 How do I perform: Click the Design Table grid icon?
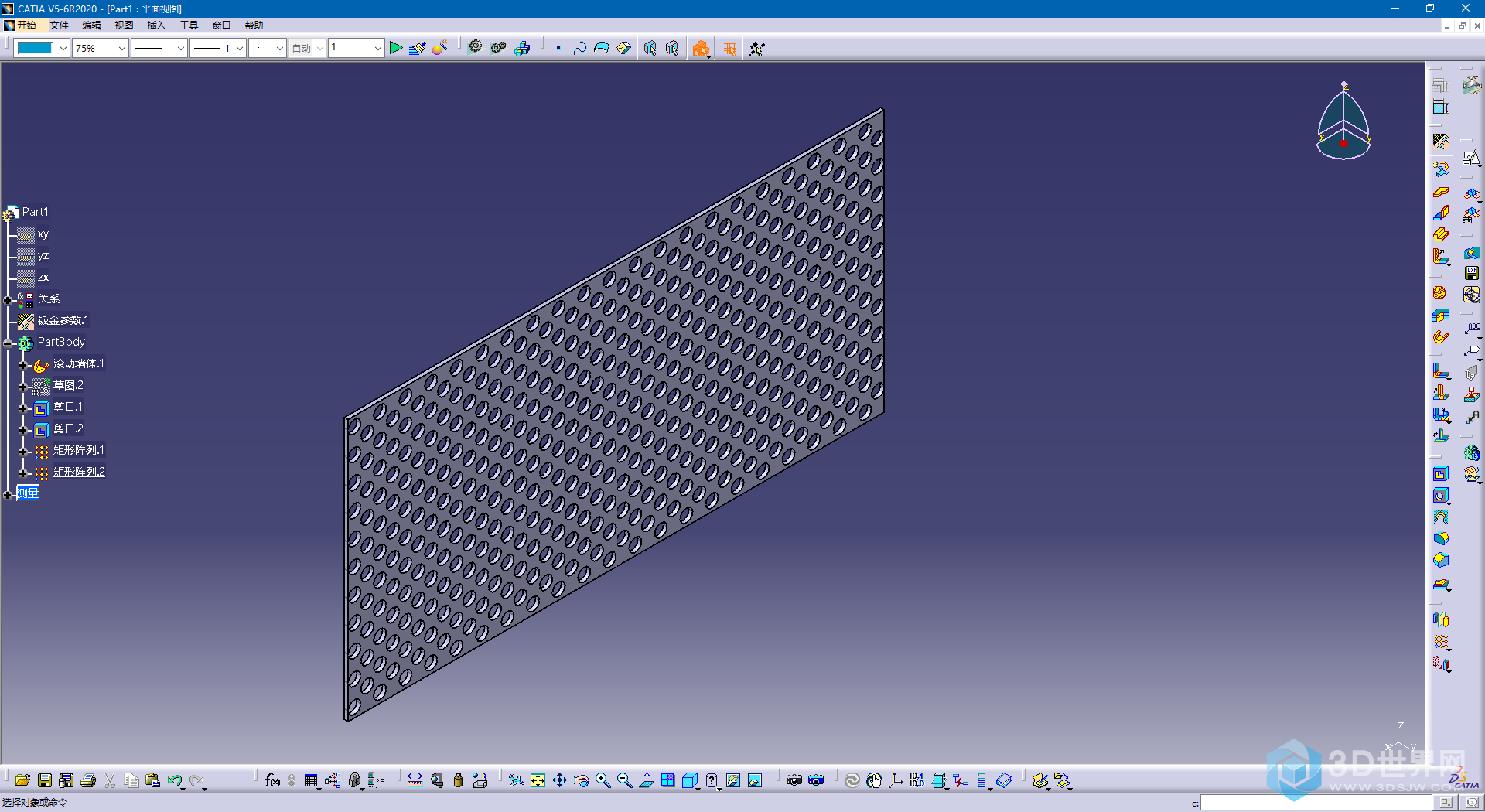pos(311,780)
